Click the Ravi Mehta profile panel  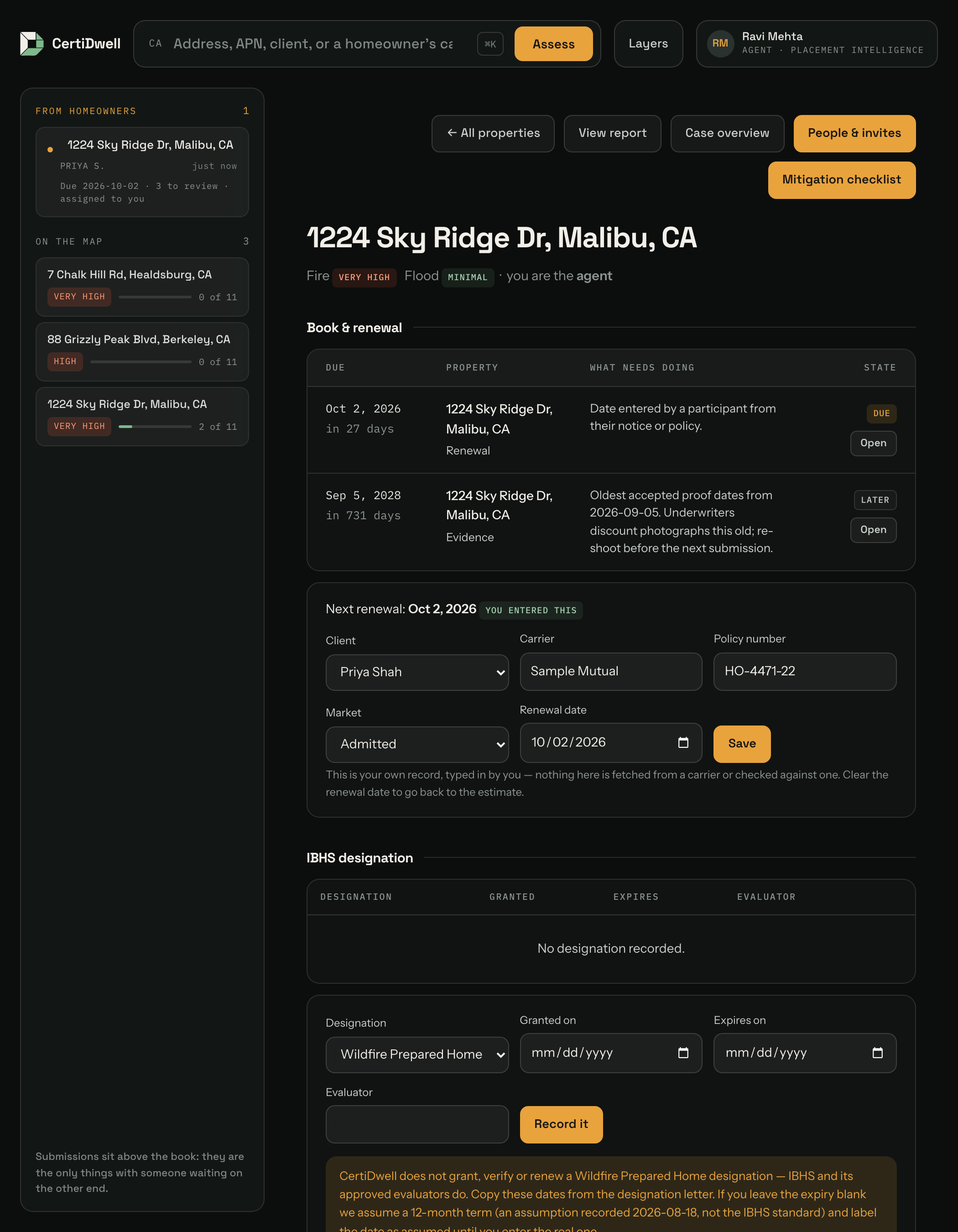click(817, 43)
